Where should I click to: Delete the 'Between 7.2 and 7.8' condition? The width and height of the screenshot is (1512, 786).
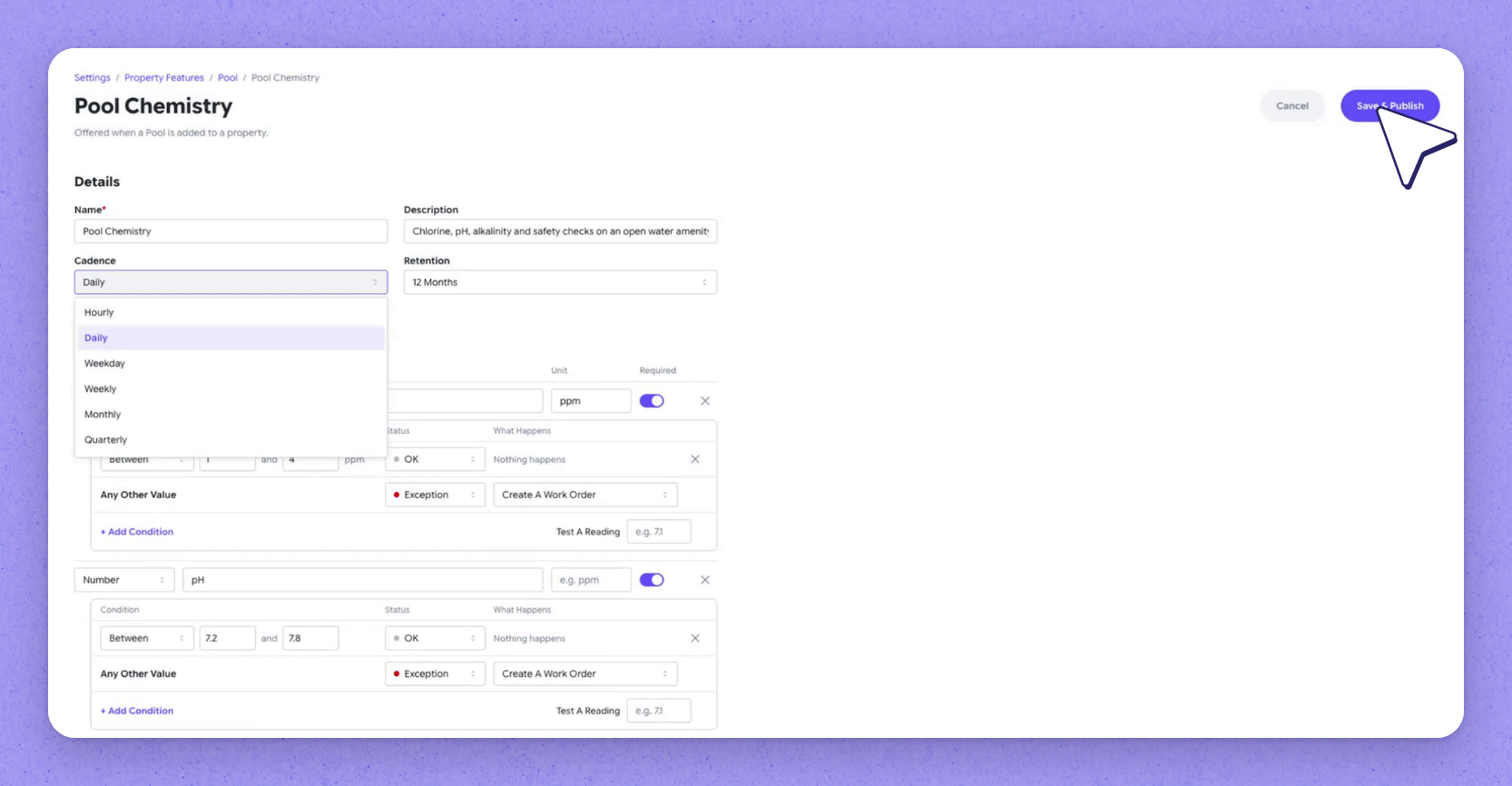pos(695,638)
